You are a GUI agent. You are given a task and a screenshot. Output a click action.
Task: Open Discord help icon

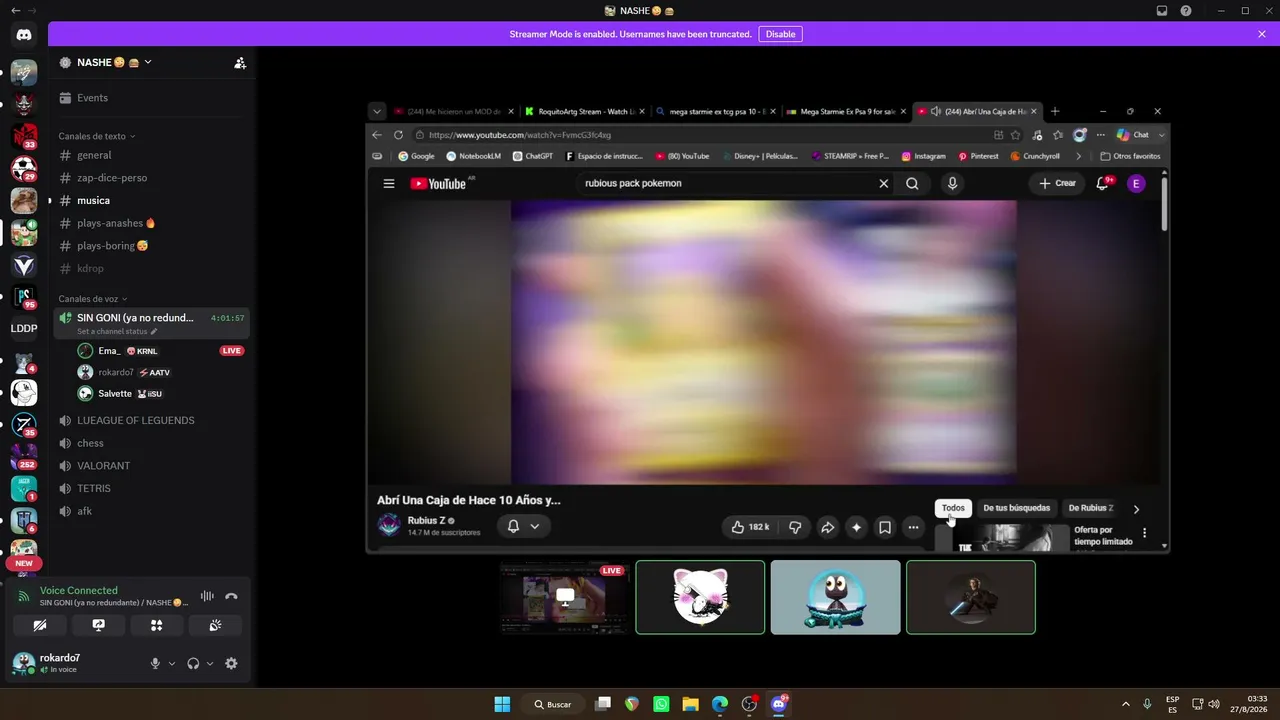pyautogui.click(x=1186, y=10)
